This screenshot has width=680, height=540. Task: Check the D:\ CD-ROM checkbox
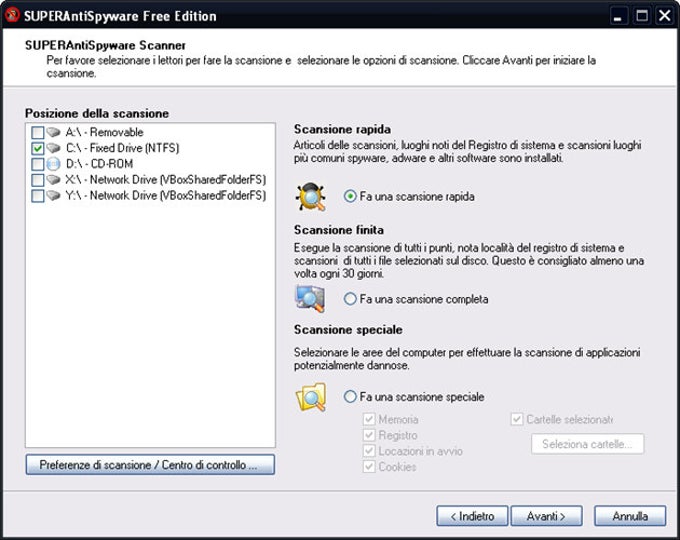[38, 164]
